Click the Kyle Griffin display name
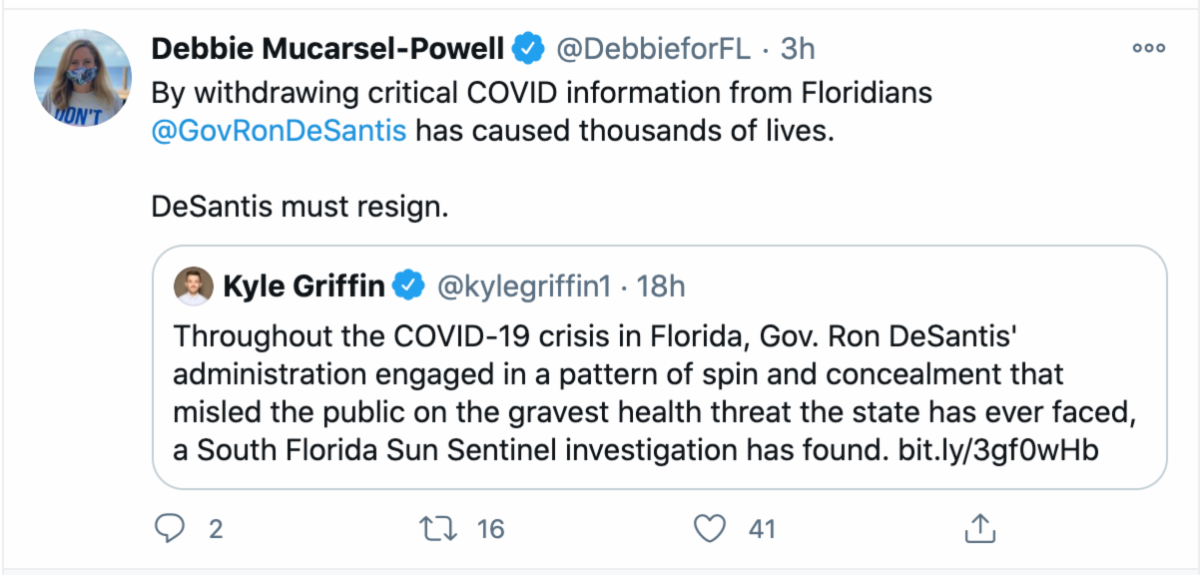The width and height of the screenshot is (1200, 575). [304, 286]
